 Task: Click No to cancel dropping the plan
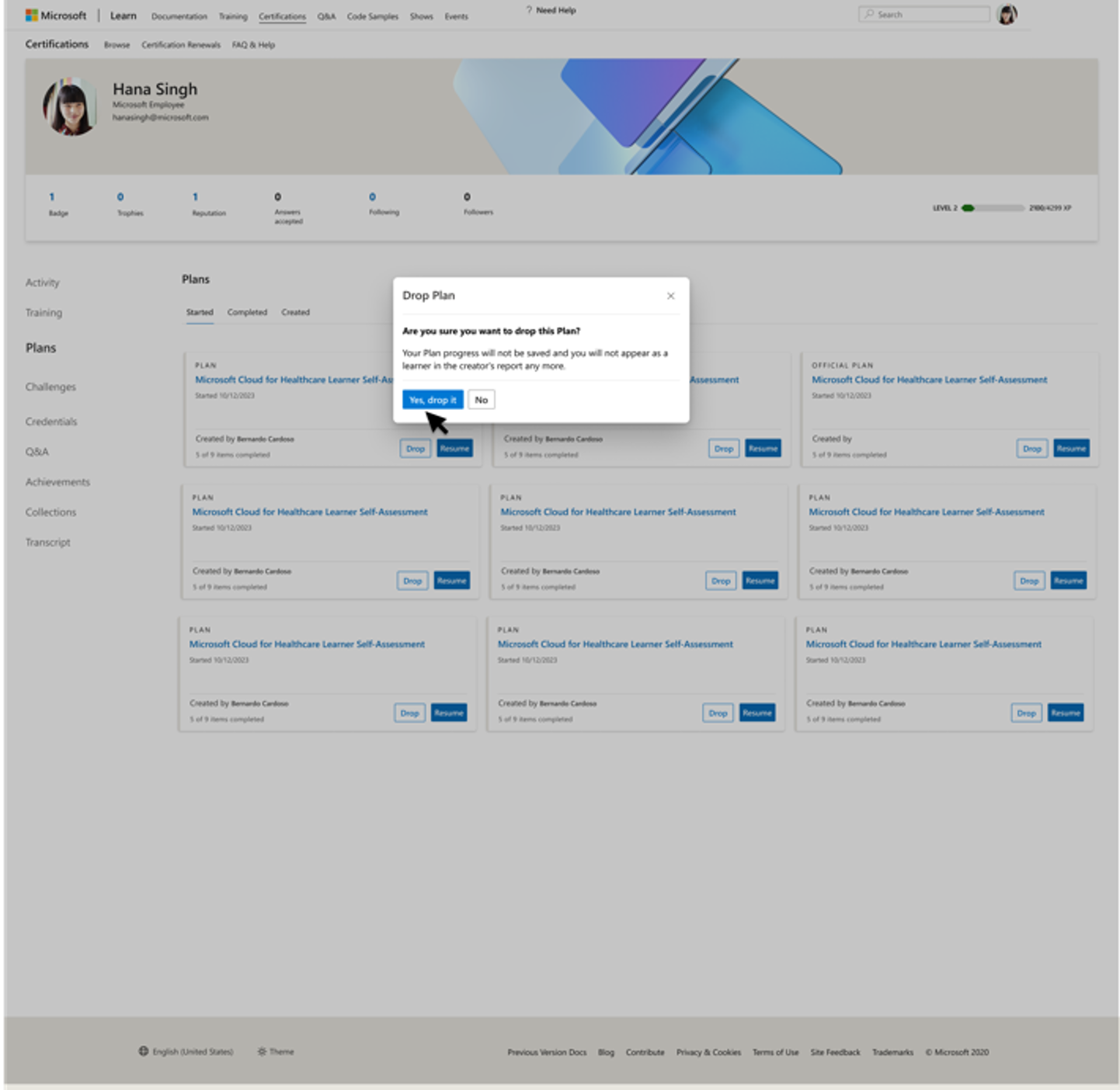482,399
